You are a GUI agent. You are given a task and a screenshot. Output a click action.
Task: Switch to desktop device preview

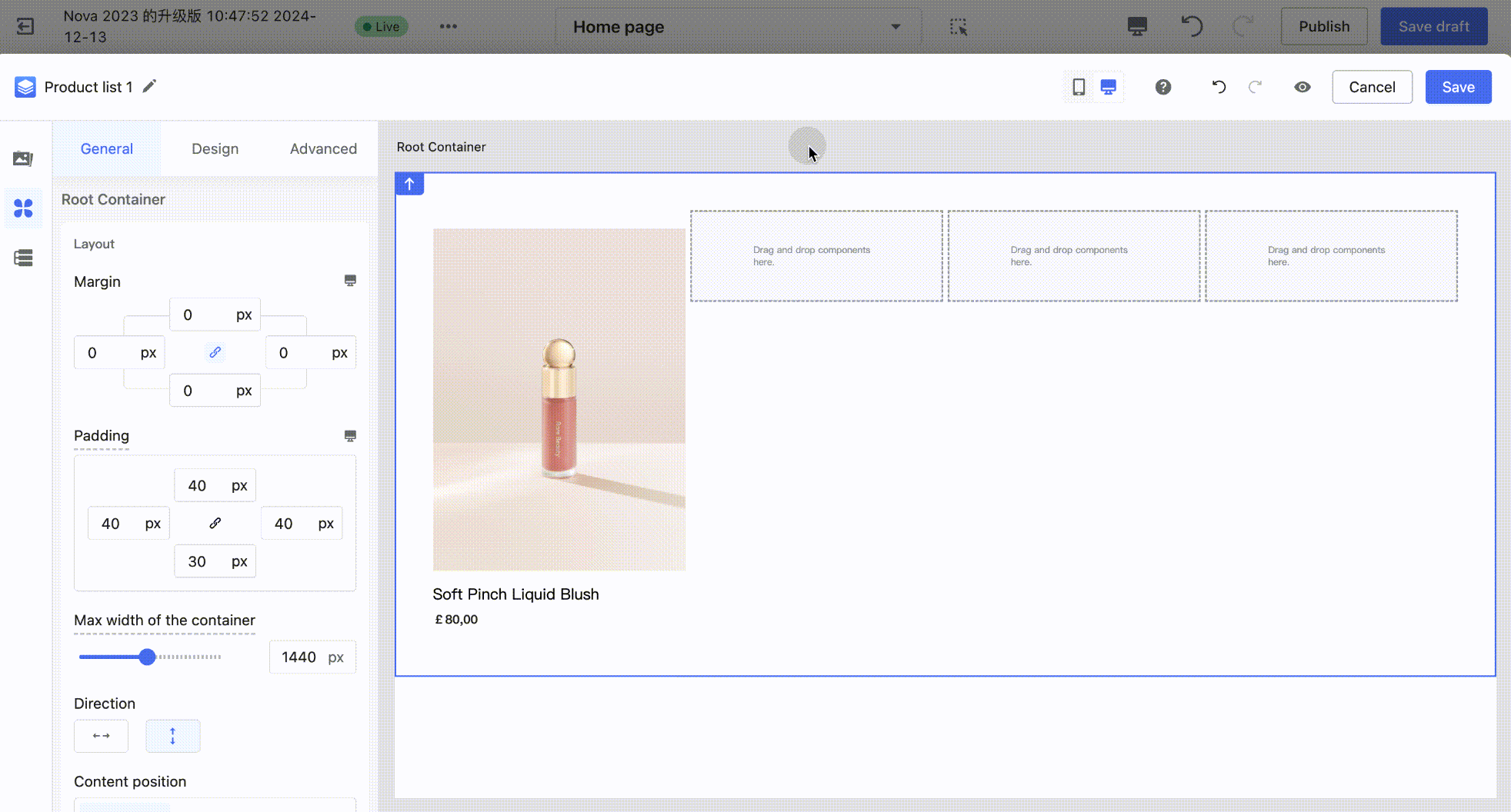1108,87
